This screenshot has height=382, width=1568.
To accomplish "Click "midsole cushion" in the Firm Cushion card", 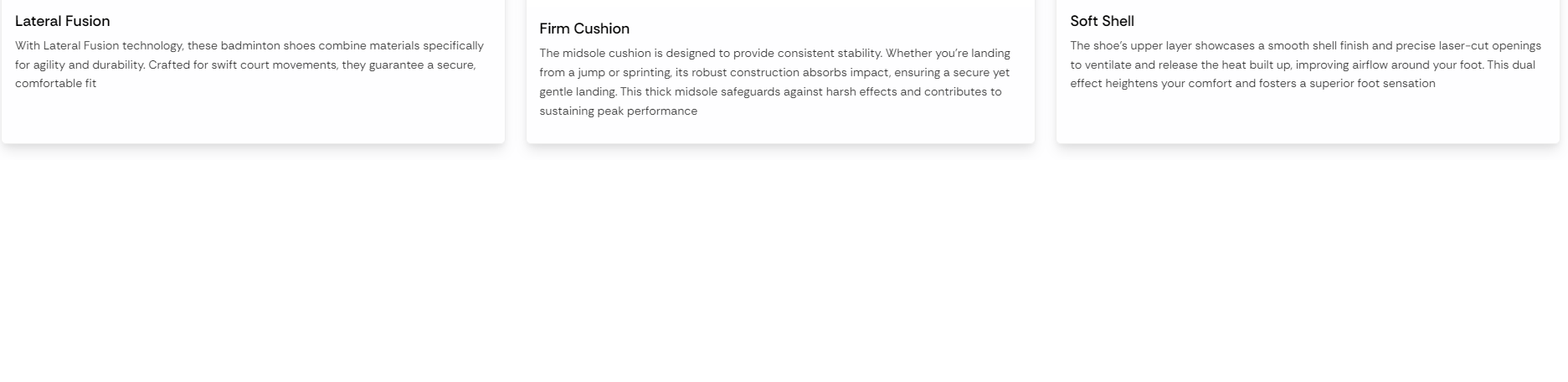I will point(609,54).
